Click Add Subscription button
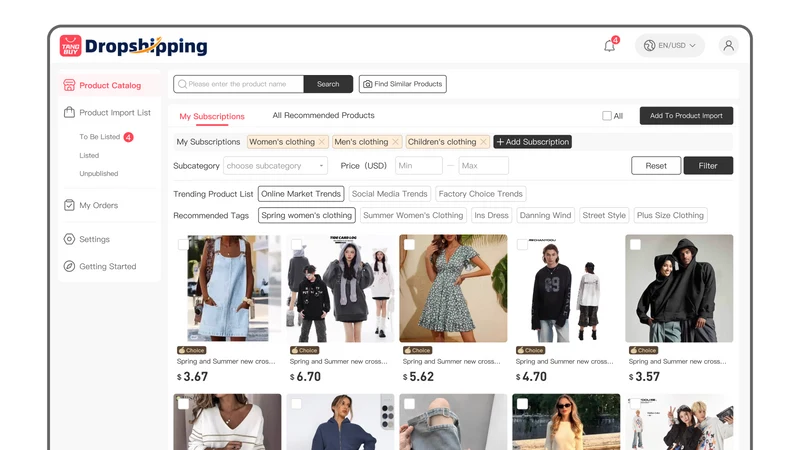800x450 pixels. pos(533,142)
